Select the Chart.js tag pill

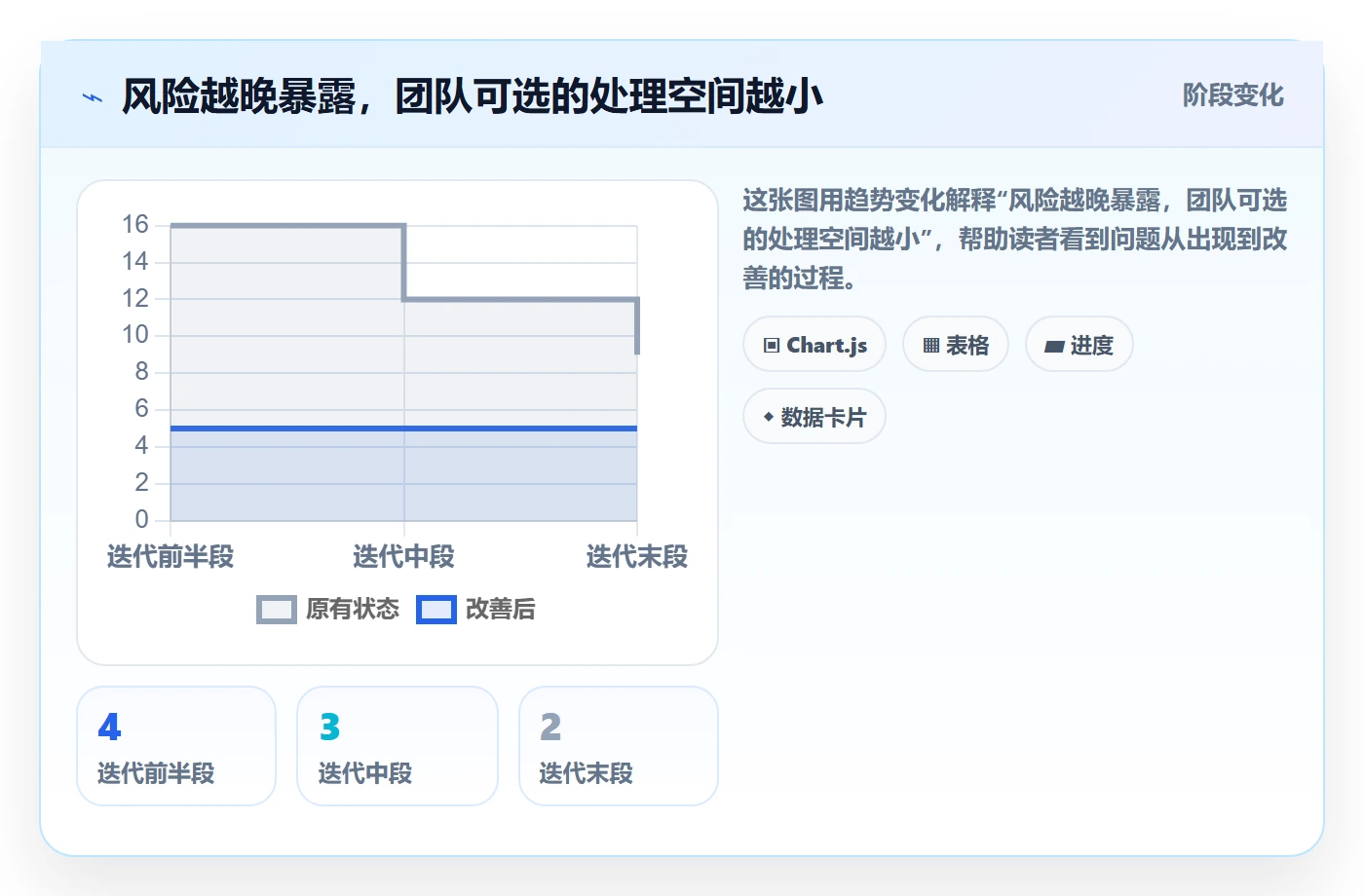click(815, 345)
